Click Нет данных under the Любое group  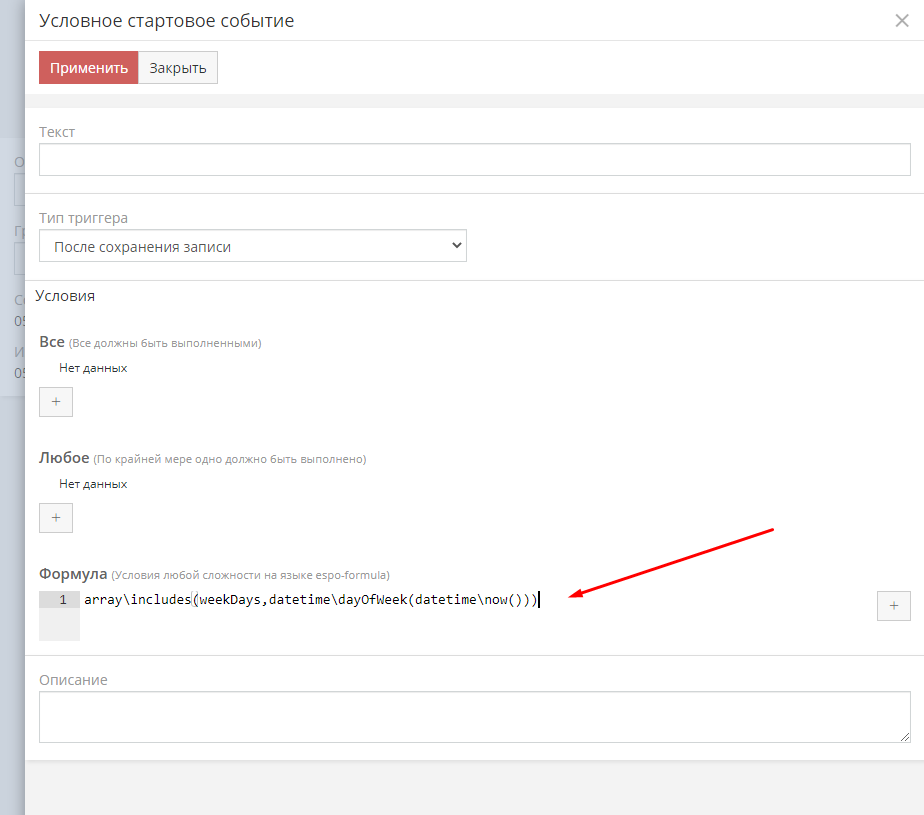pos(93,484)
